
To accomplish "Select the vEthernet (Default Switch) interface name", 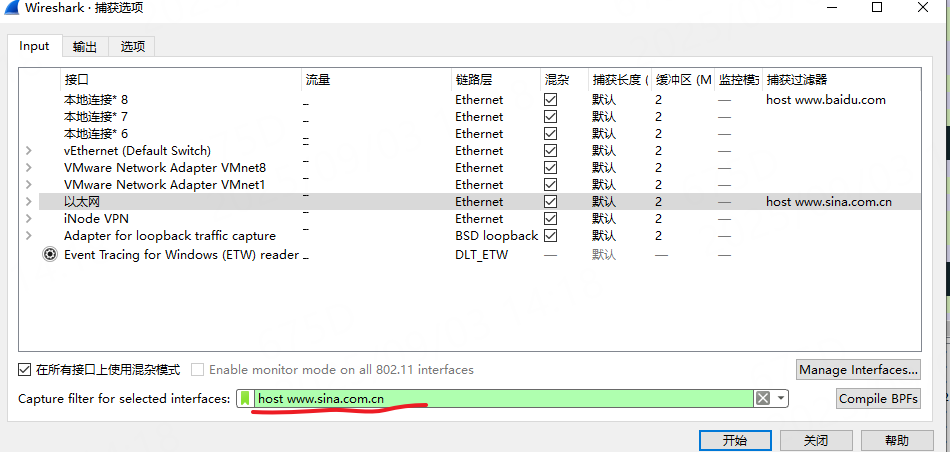I will pyautogui.click(x=138, y=150).
